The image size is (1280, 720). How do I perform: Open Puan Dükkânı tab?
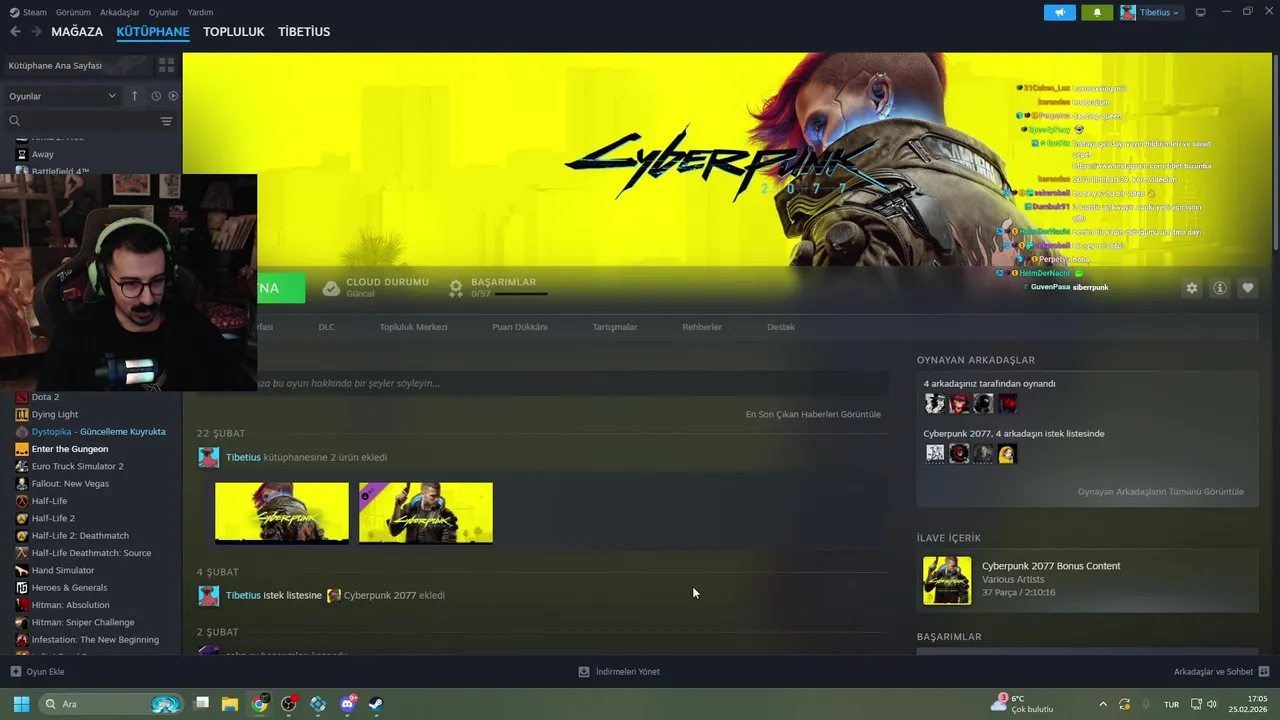click(x=519, y=327)
